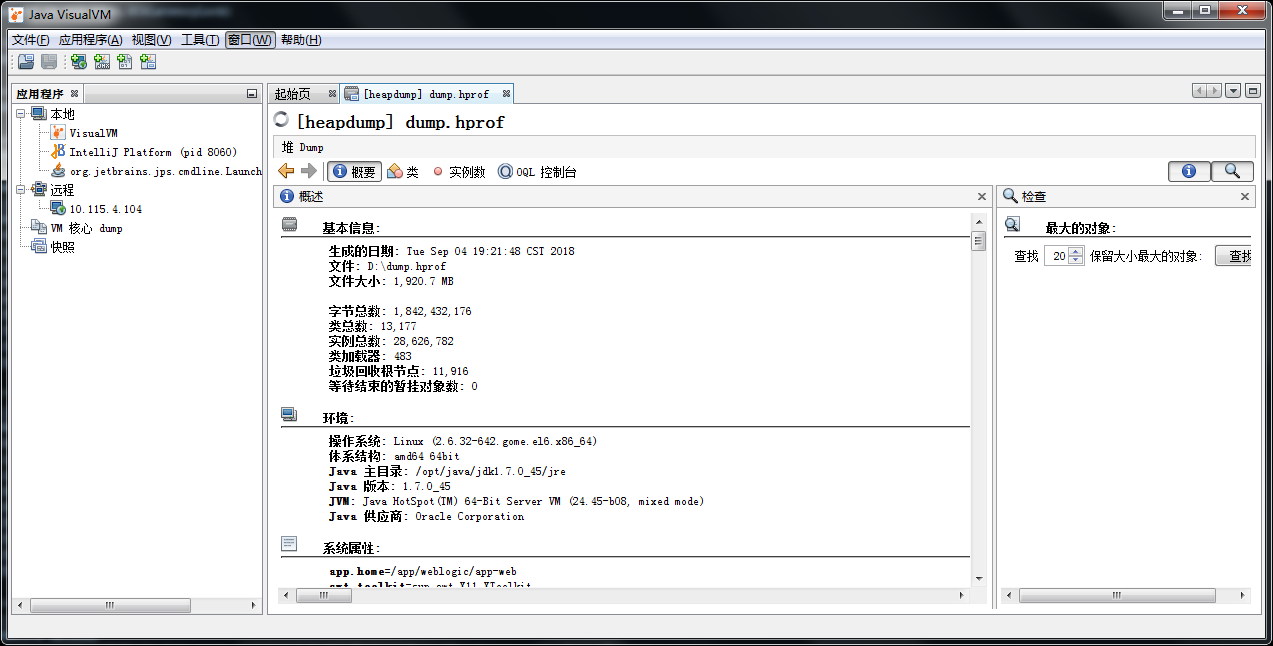Close the [heapdump] dump.hprof tab

click(506, 94)
